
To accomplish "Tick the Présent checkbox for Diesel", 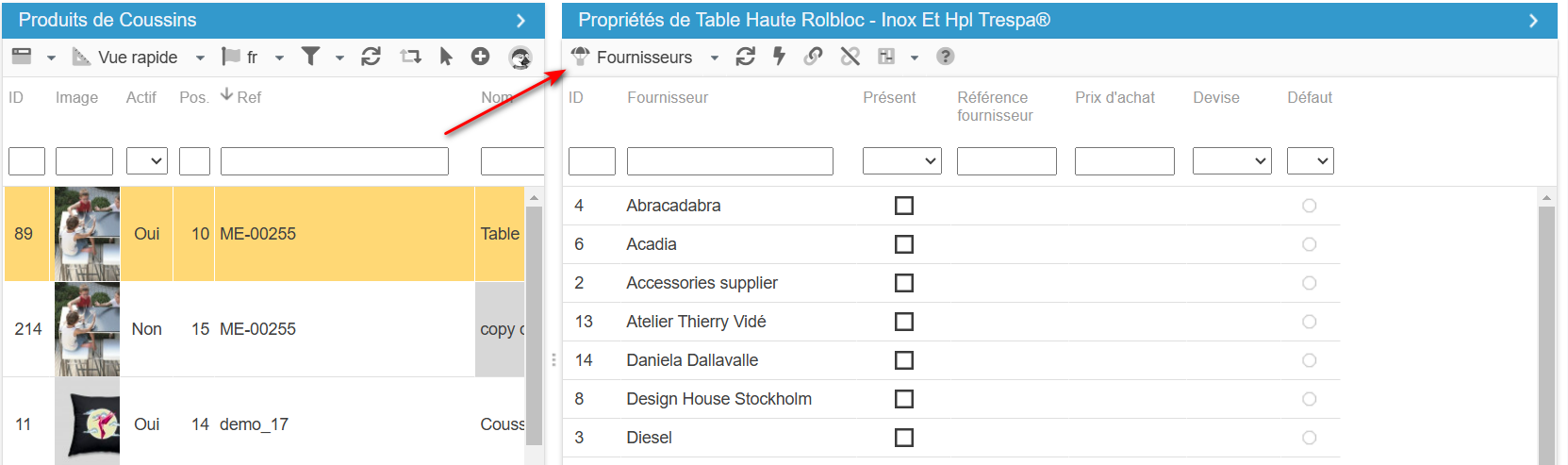I will 903,438.
